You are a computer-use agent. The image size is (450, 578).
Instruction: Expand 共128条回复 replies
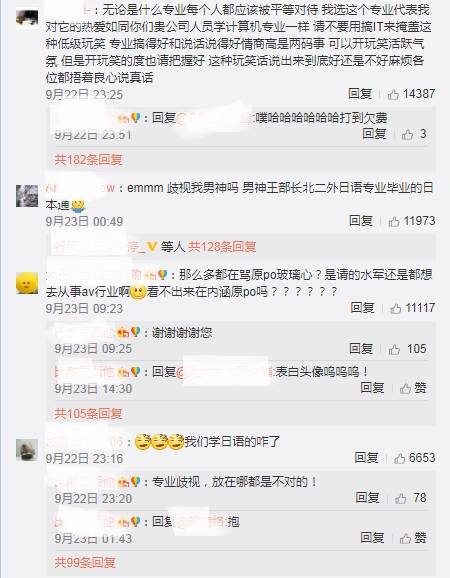point(222,246)
